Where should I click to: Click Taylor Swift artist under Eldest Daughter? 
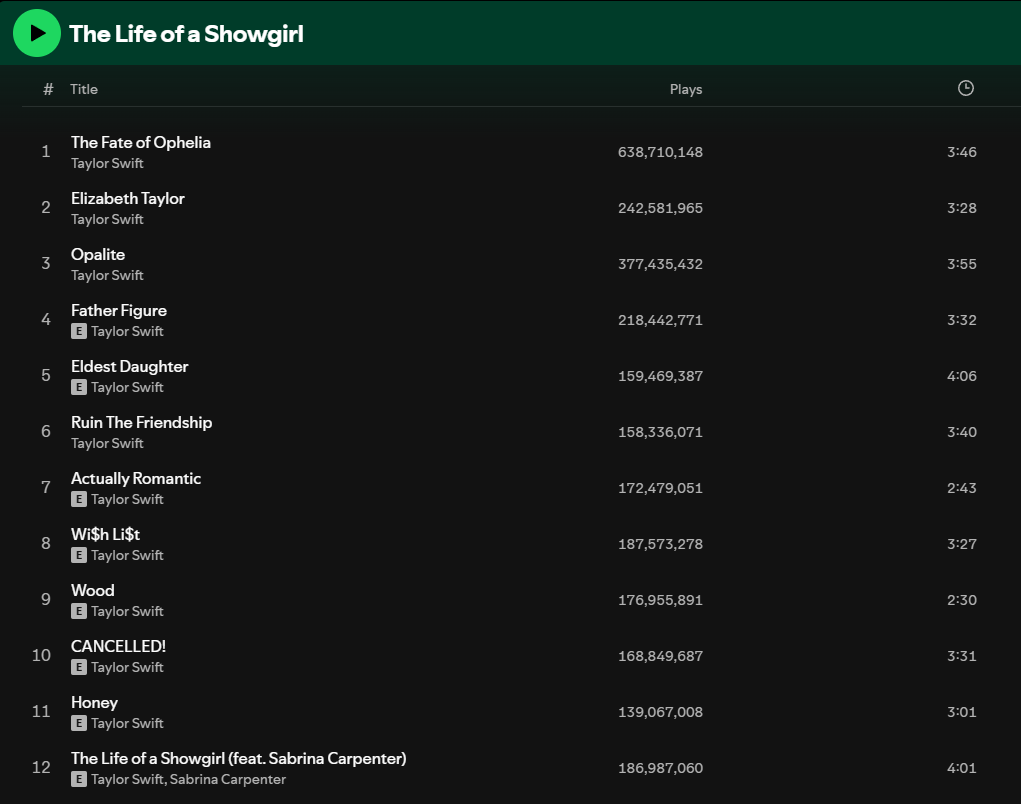pos(127,387)
